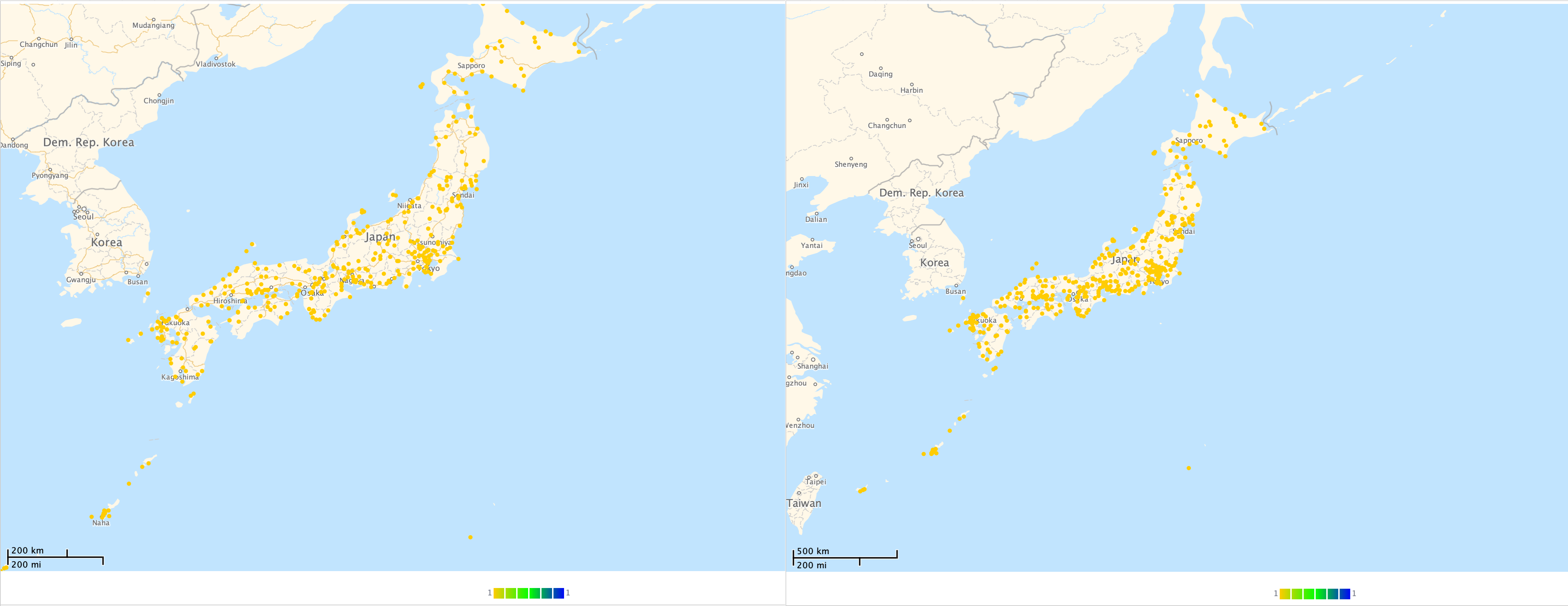Viewport: 1568px width, 606px height.
Task: Click the Dandong city label
Action: click(x=14, y=146)
